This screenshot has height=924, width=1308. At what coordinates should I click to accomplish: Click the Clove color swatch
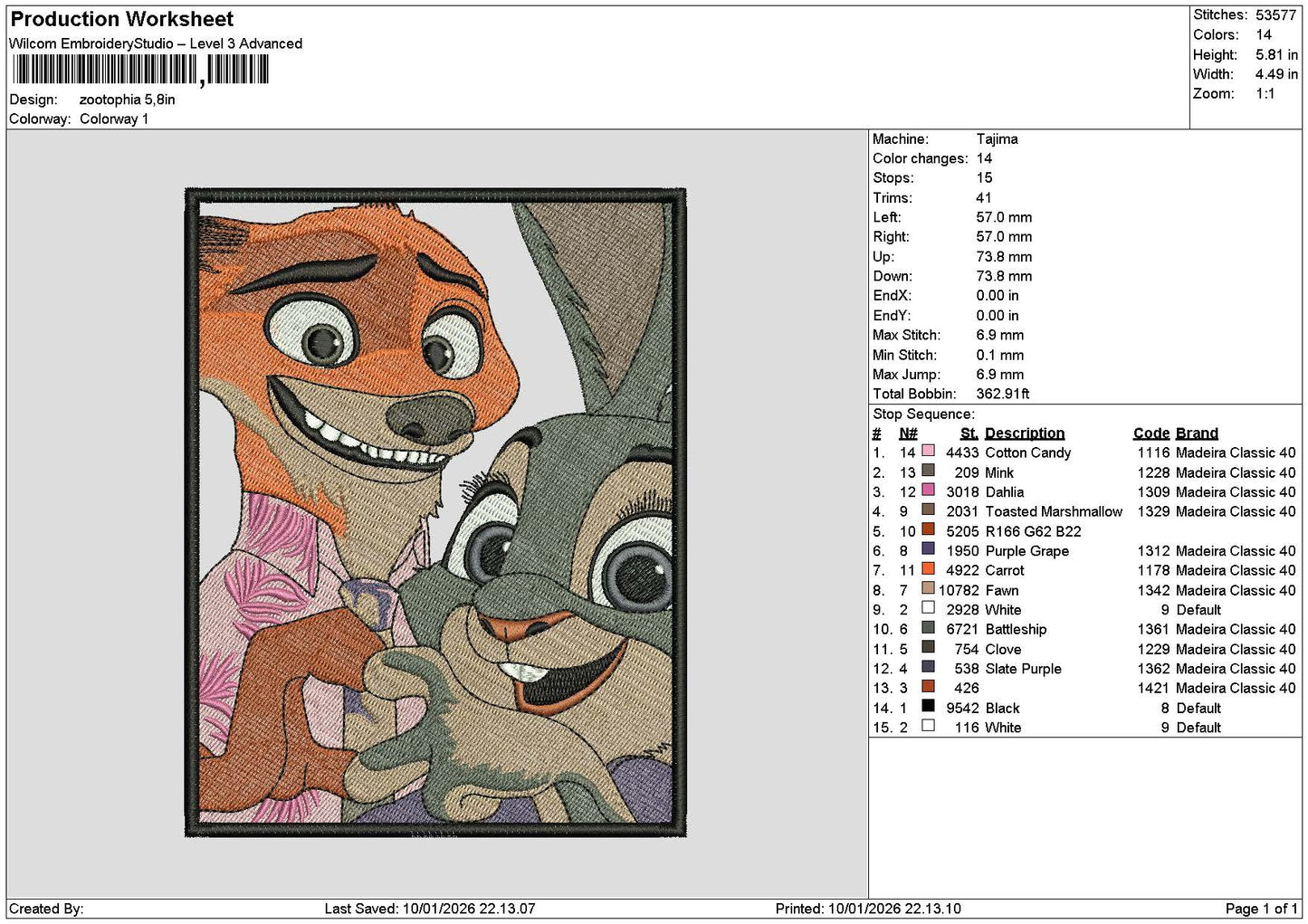[x=928, y=647]
